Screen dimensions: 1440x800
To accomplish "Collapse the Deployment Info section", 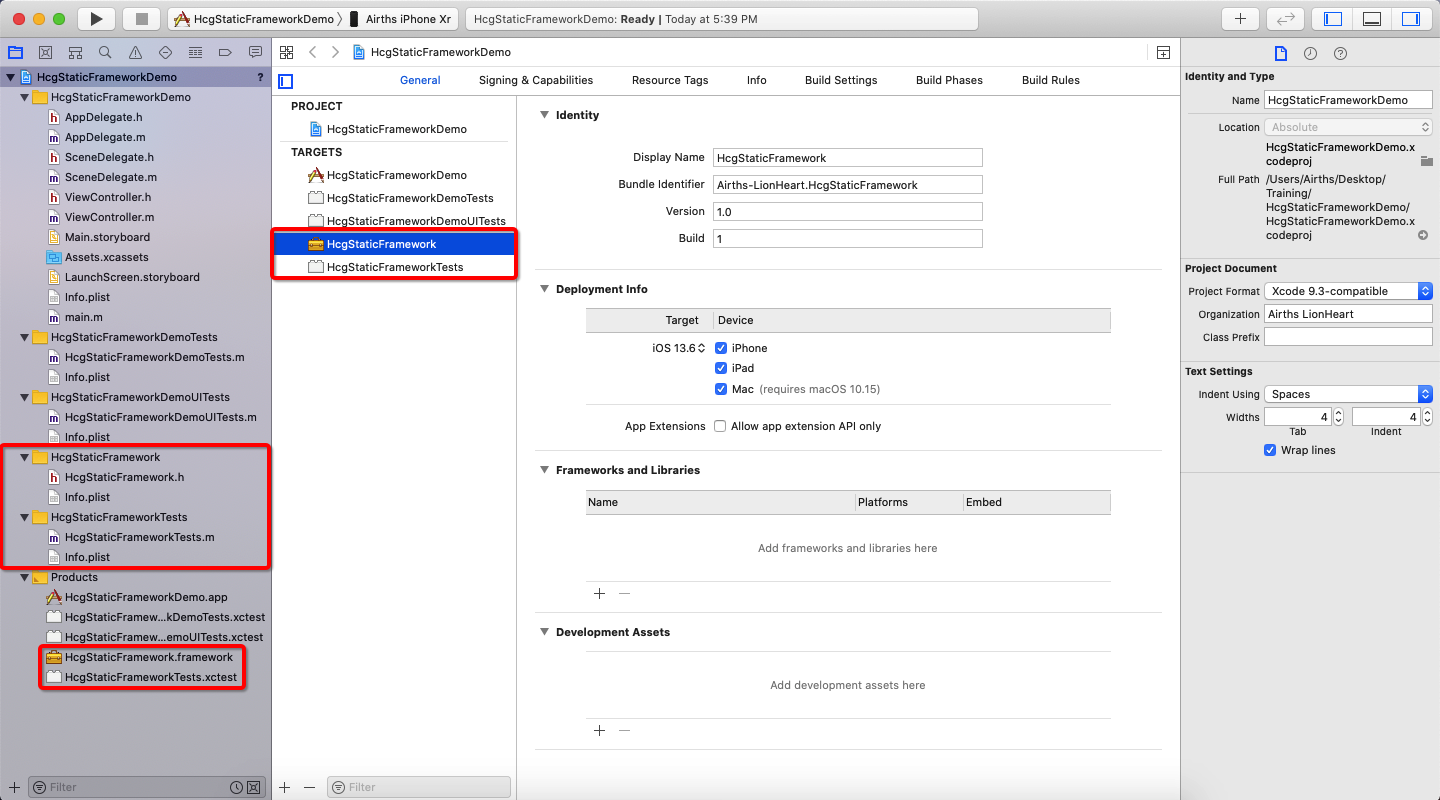I will pyautogui.click(x=544, y=289).
